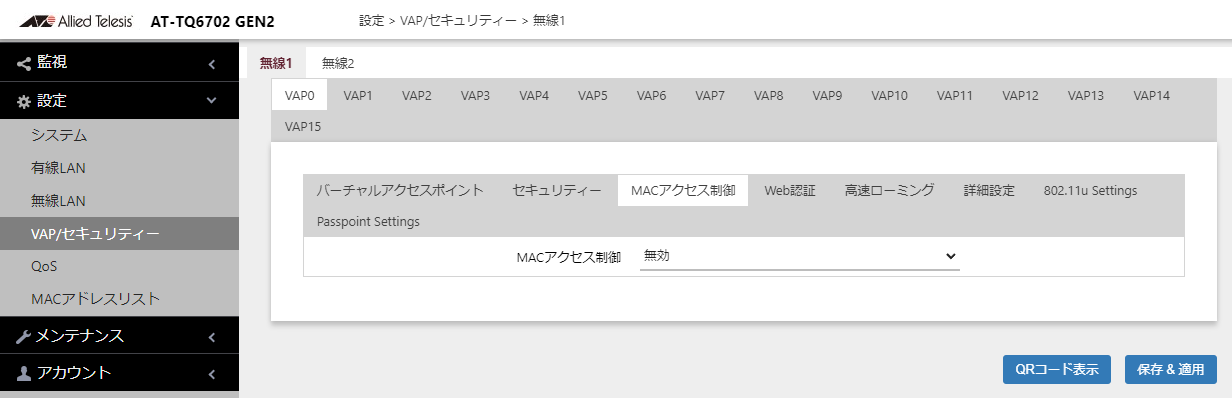Viewport: 1232px width, 398px height.
Task: Select the VAP14 tab
Action: click(x=1151, y=96)
